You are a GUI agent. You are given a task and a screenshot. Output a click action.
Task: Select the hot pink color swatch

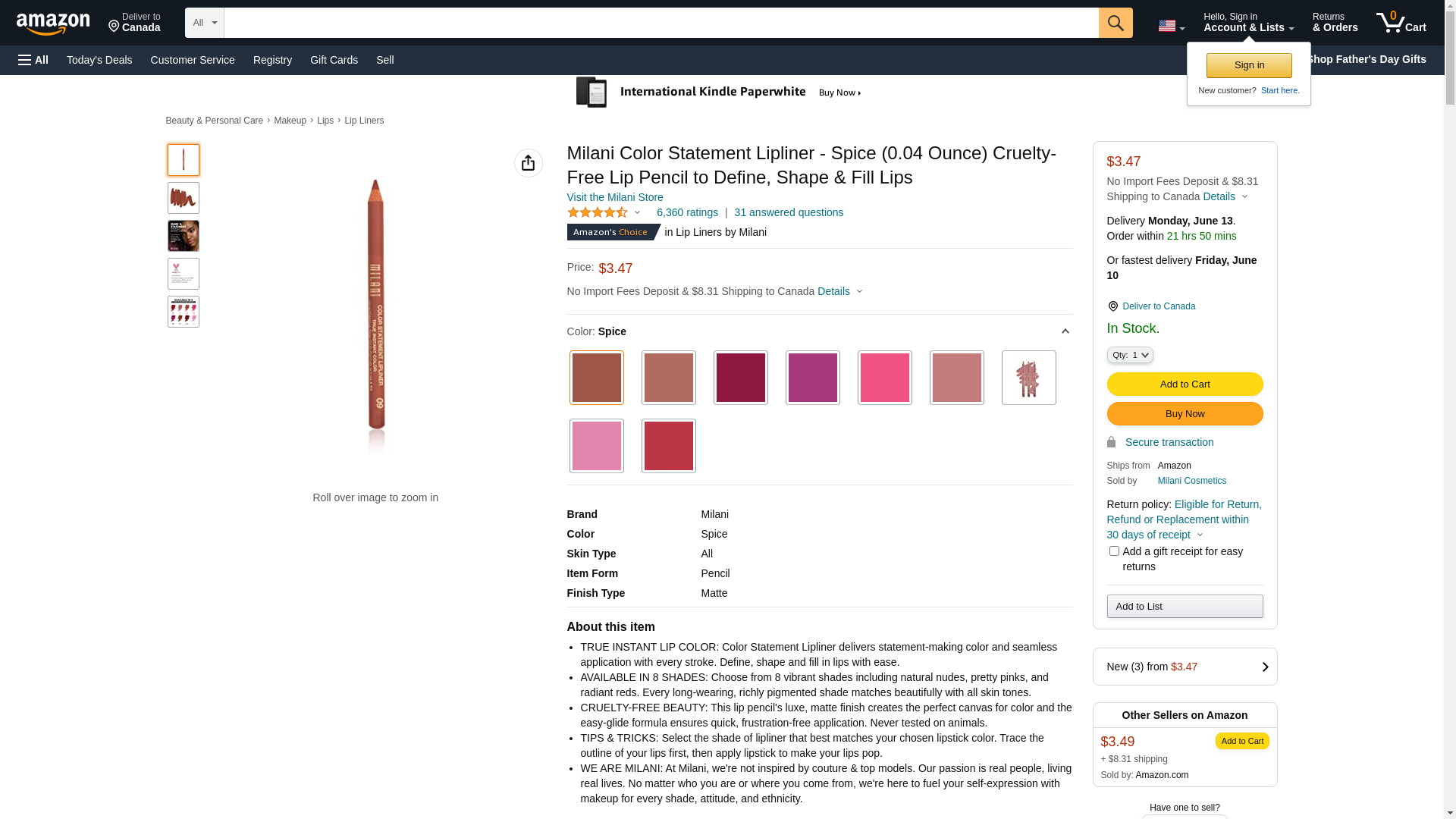point(884,378)
